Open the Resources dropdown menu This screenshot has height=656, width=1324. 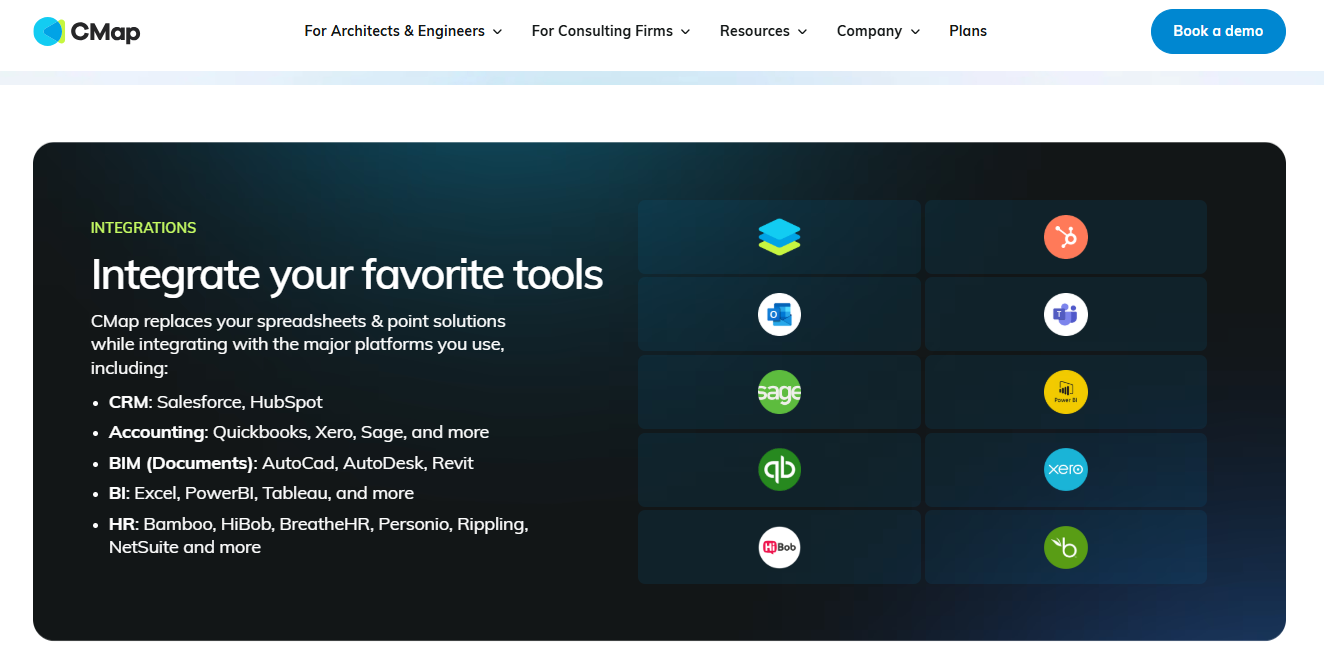point(763,31)
